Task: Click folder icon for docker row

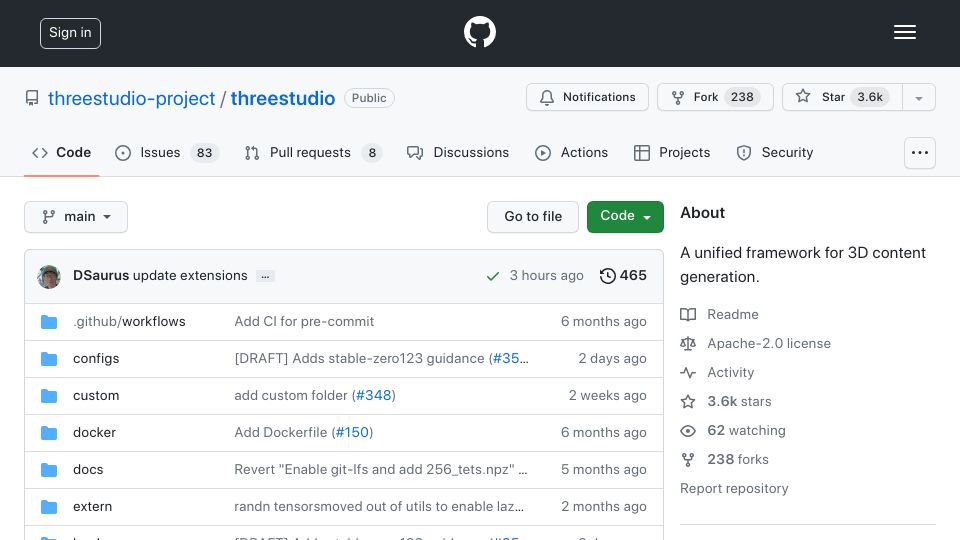Action: point(49,433)
